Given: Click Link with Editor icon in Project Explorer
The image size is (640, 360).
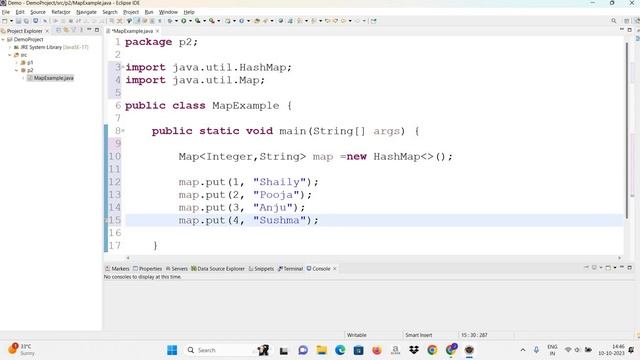Looking at the screenshot, I should click(x=66, y=30).
